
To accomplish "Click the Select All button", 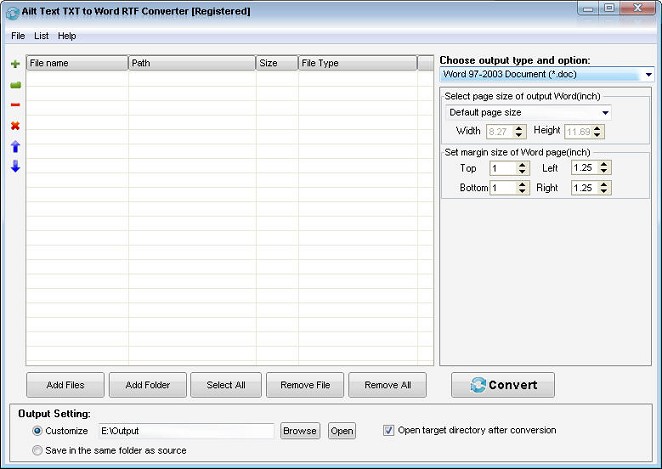I will click(x=226, y=385).
